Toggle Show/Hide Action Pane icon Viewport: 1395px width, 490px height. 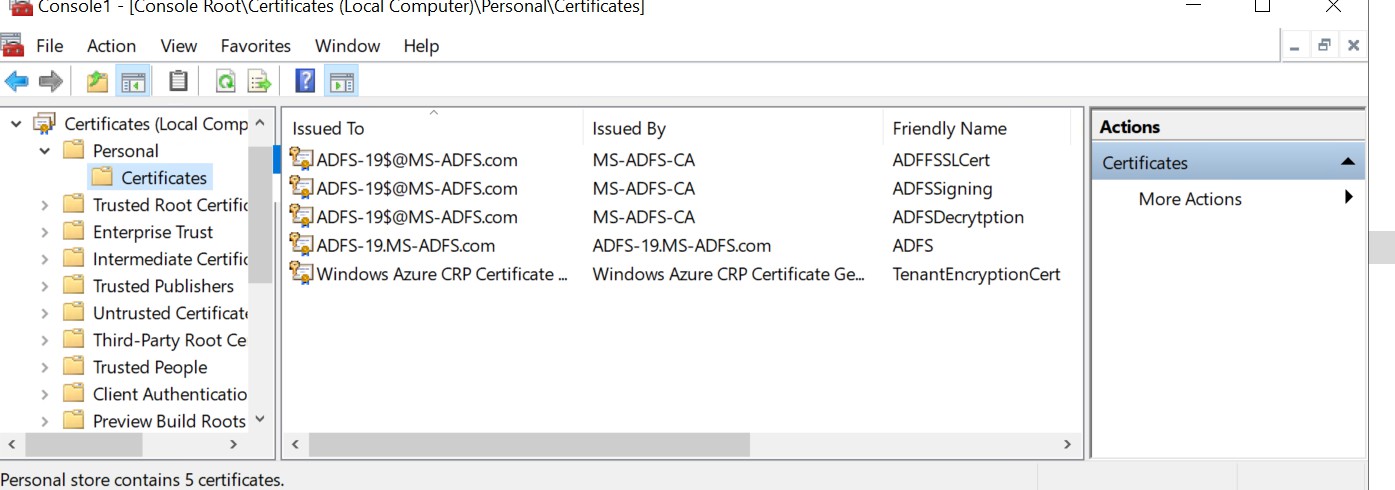coord(341,81)
